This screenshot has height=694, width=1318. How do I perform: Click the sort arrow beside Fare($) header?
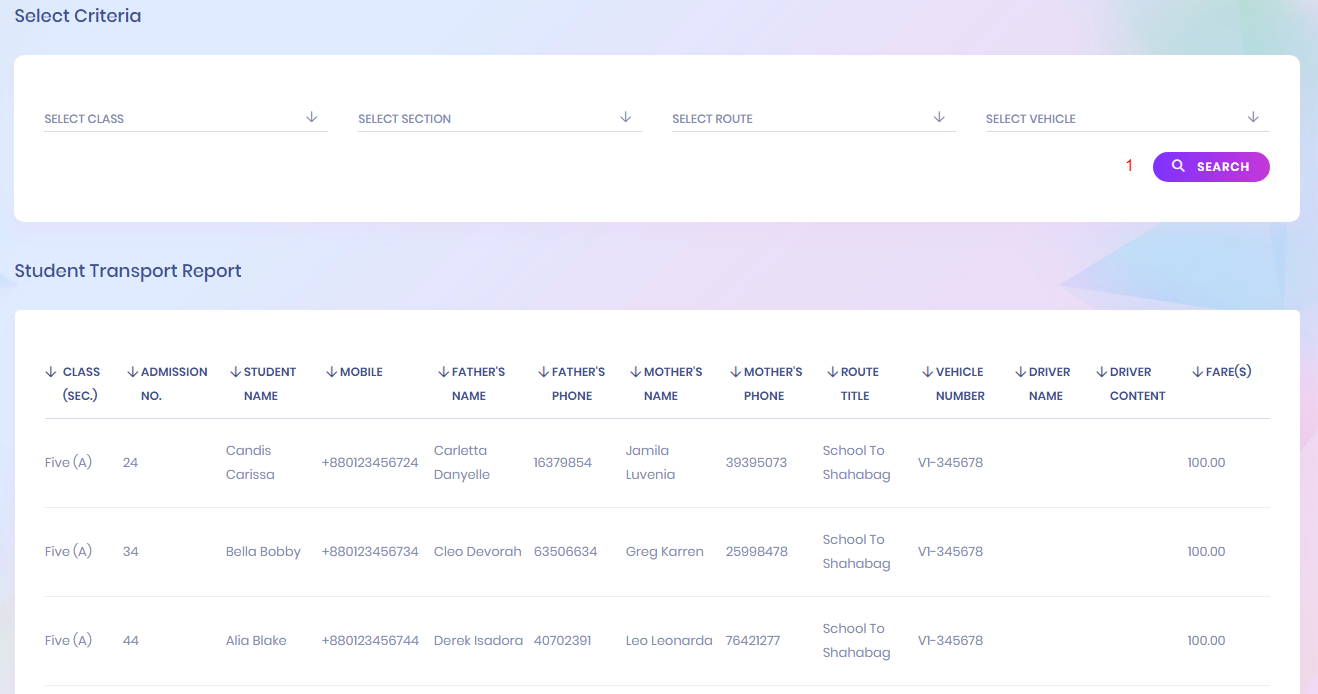coord(1197,372)
